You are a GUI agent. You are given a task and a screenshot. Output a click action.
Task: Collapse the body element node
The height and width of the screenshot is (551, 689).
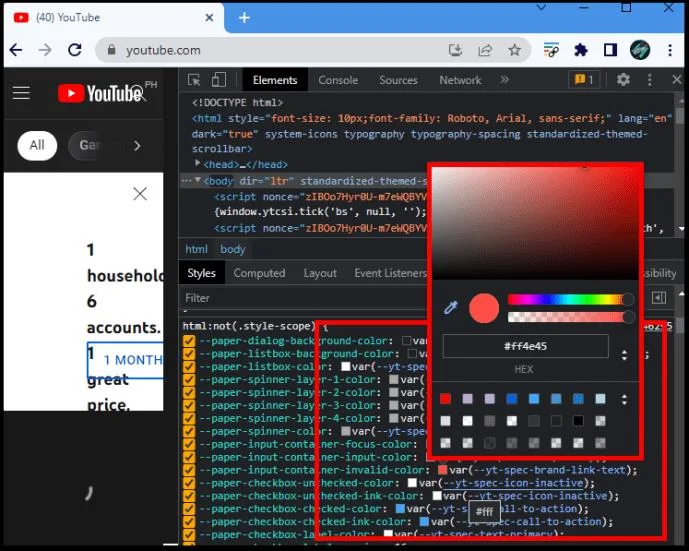click(x=198, y=180)
